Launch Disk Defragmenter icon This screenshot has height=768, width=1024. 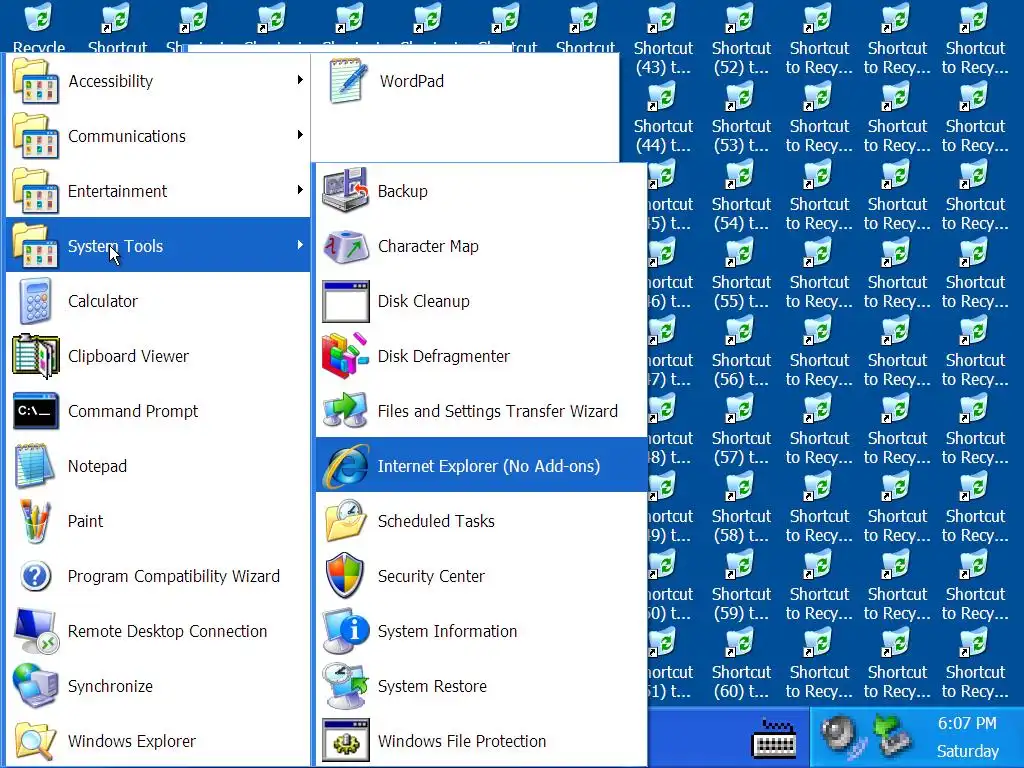pos(345,356)
